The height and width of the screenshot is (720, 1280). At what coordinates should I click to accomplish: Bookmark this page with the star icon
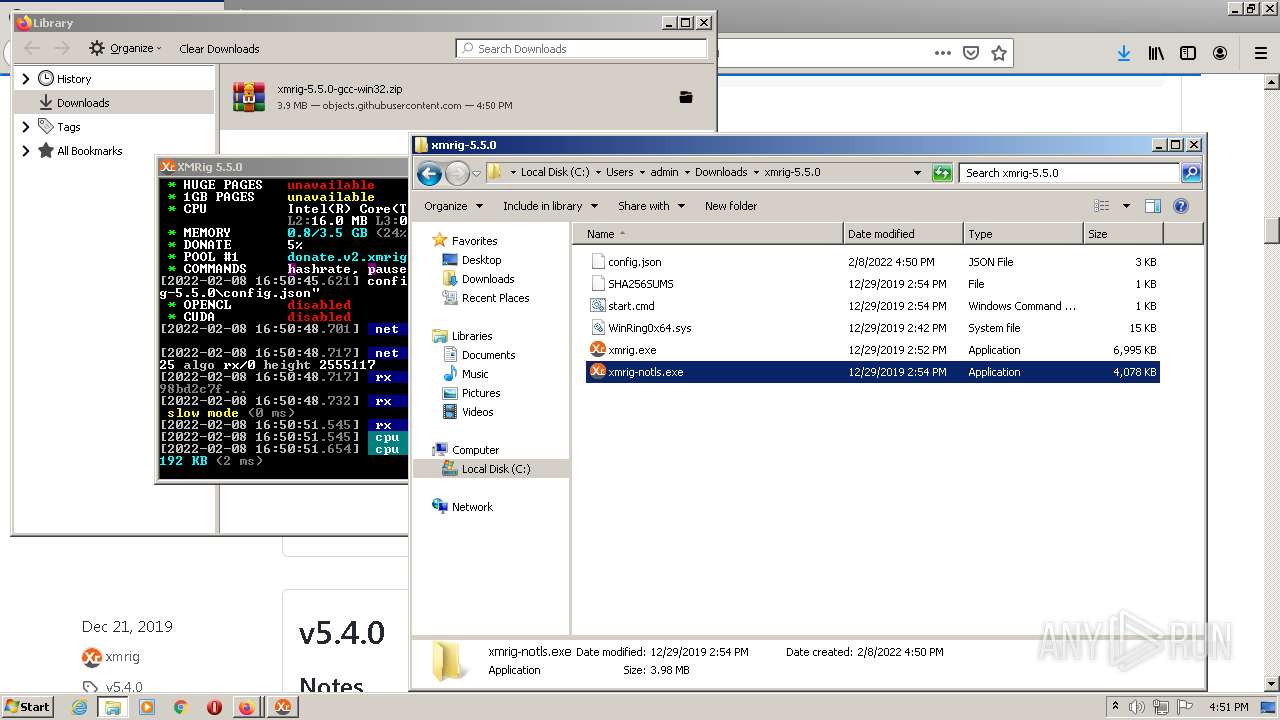pyautogui.click(x=998, y=53)
